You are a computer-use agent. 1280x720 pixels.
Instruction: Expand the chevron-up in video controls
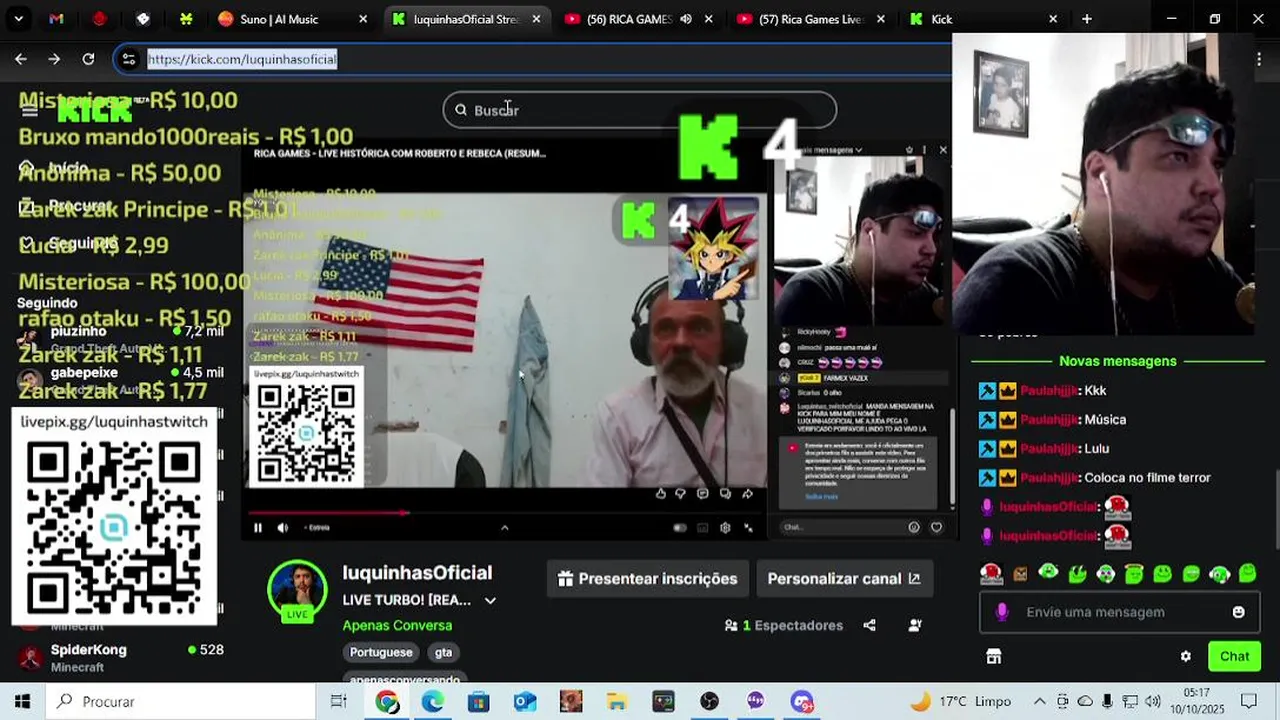[x=504, y=528]
